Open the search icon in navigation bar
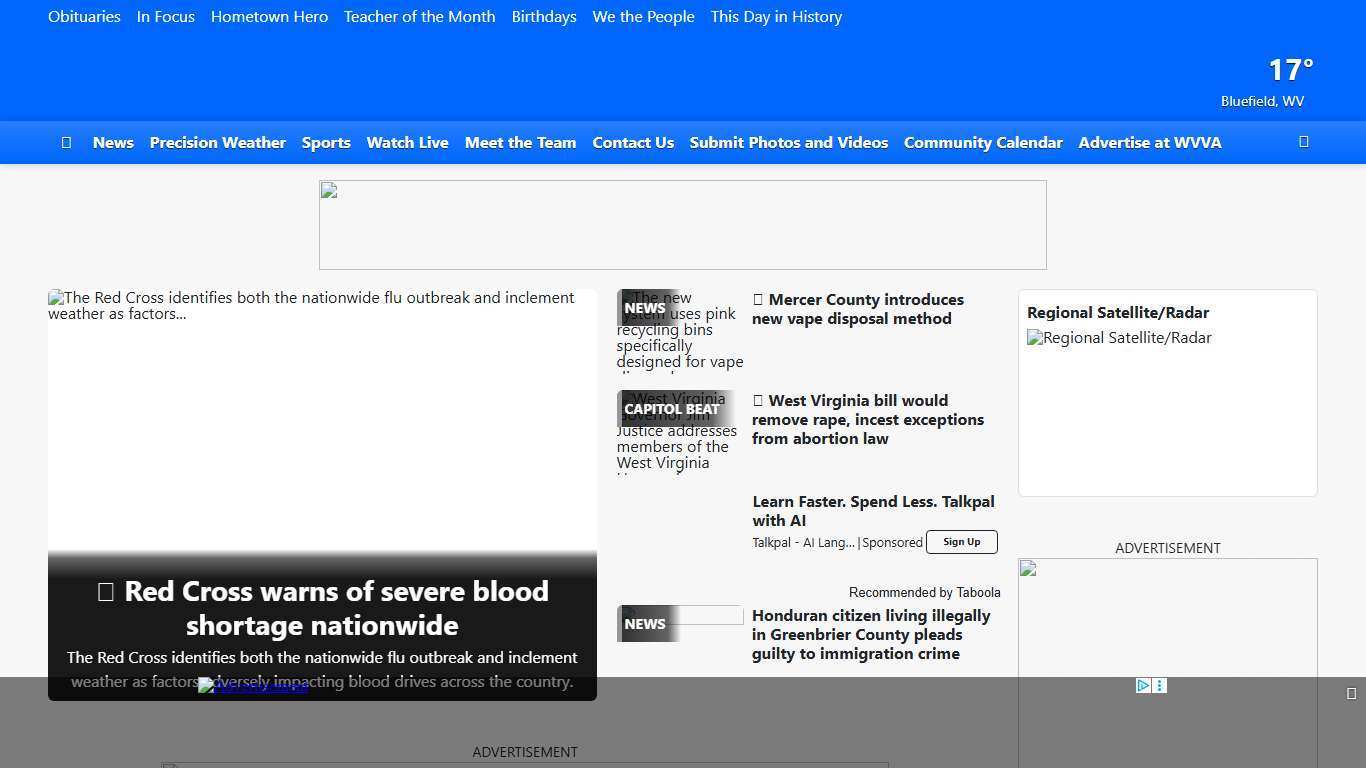 point(1303,142)
